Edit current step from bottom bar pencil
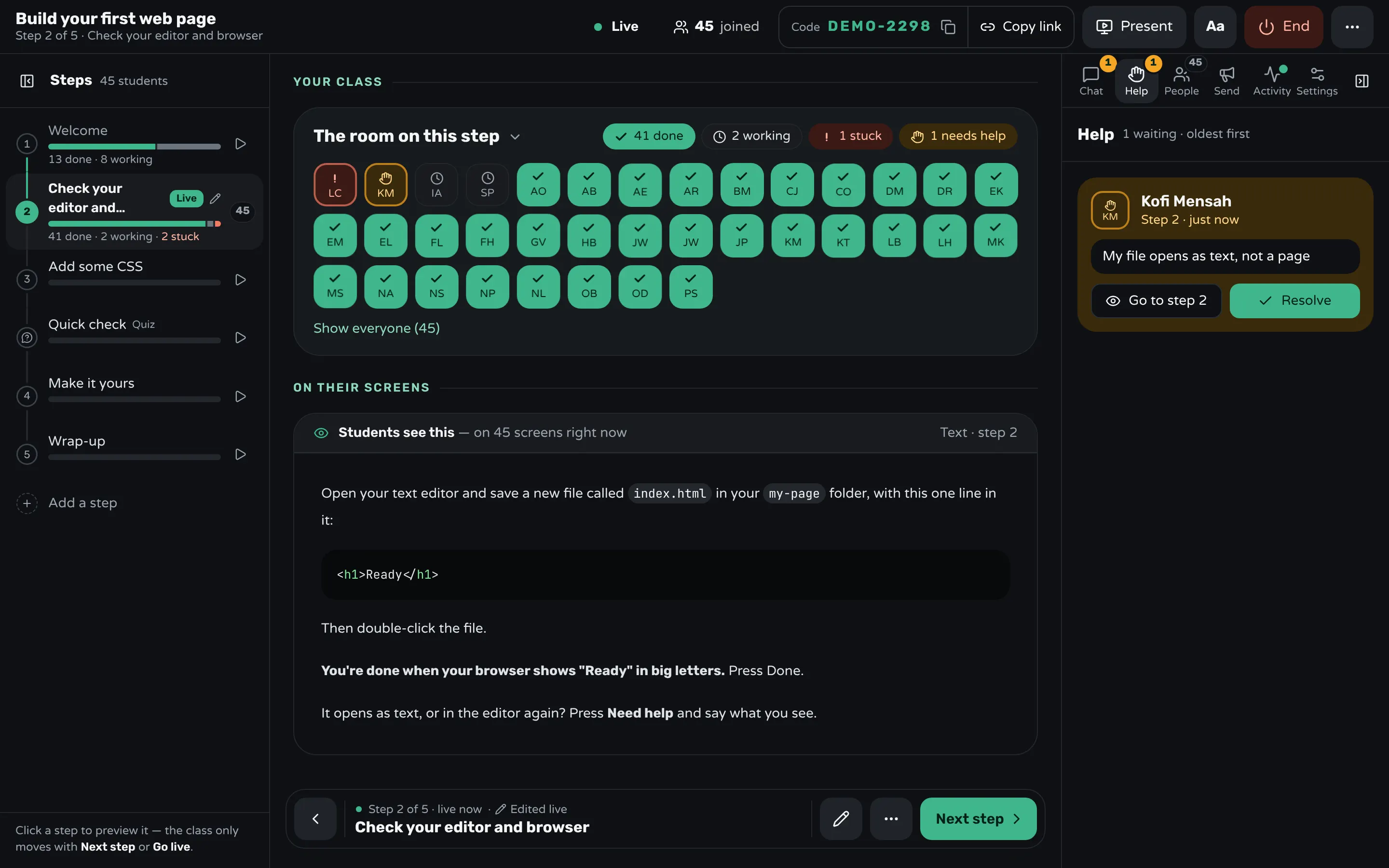Viewport: 1389px width, 868px height. tap(840, 819)
